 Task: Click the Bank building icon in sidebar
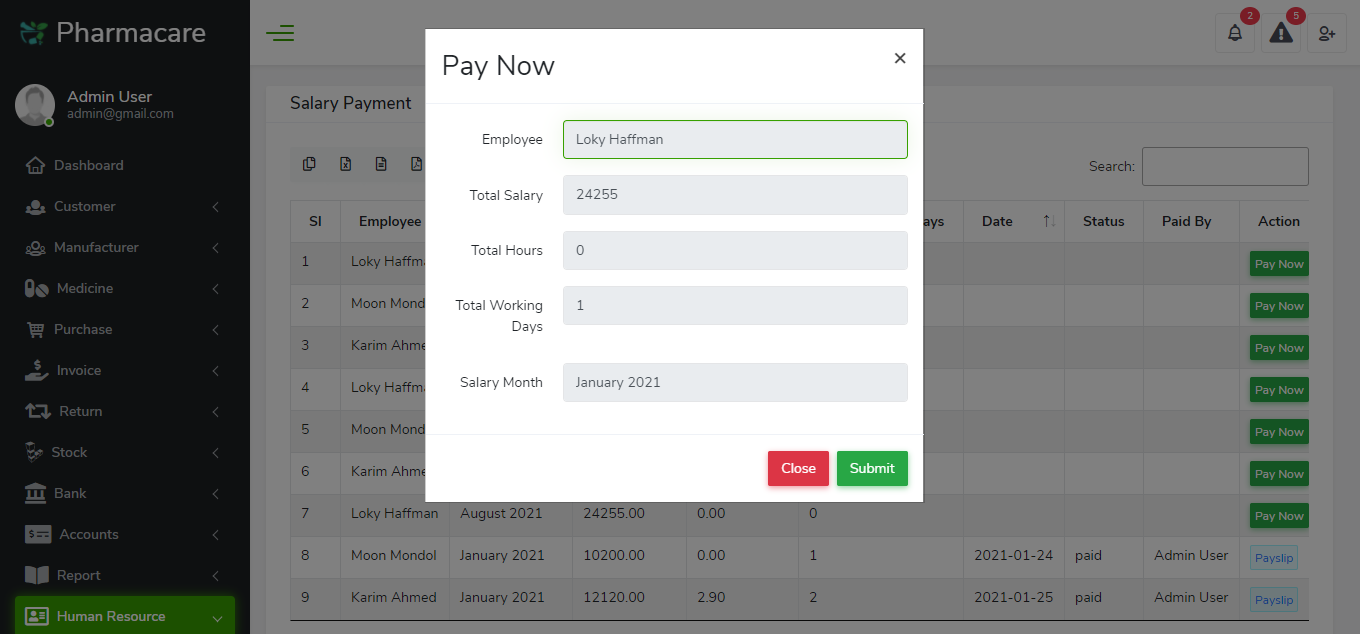tap(36, 493)
